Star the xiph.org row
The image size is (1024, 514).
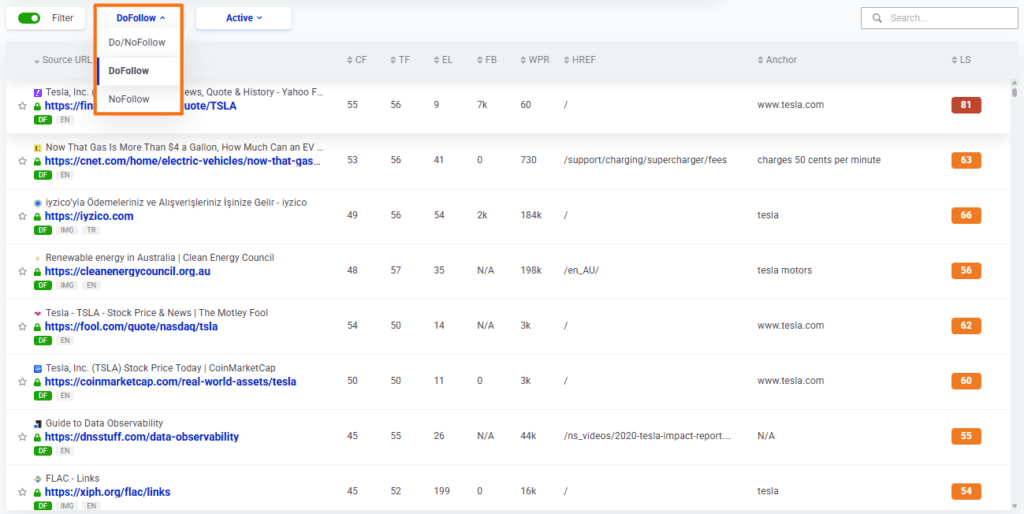(22, 492)
